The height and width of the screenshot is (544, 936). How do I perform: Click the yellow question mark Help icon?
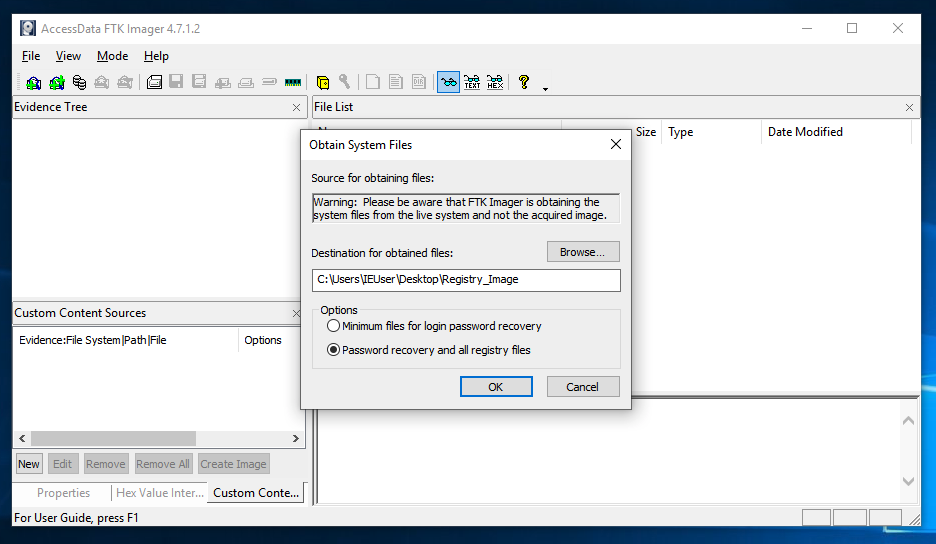pyautogui.click(x=524, y=82)
